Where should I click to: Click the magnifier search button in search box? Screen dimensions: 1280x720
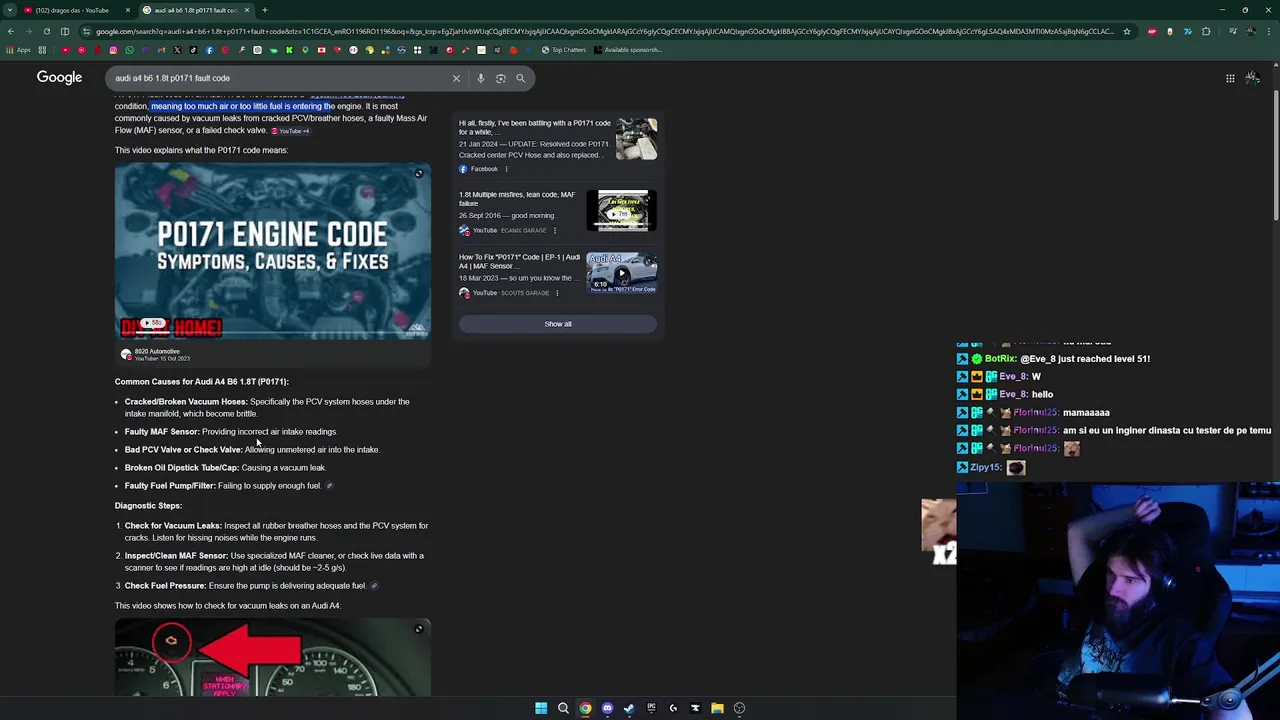point(520,78)
